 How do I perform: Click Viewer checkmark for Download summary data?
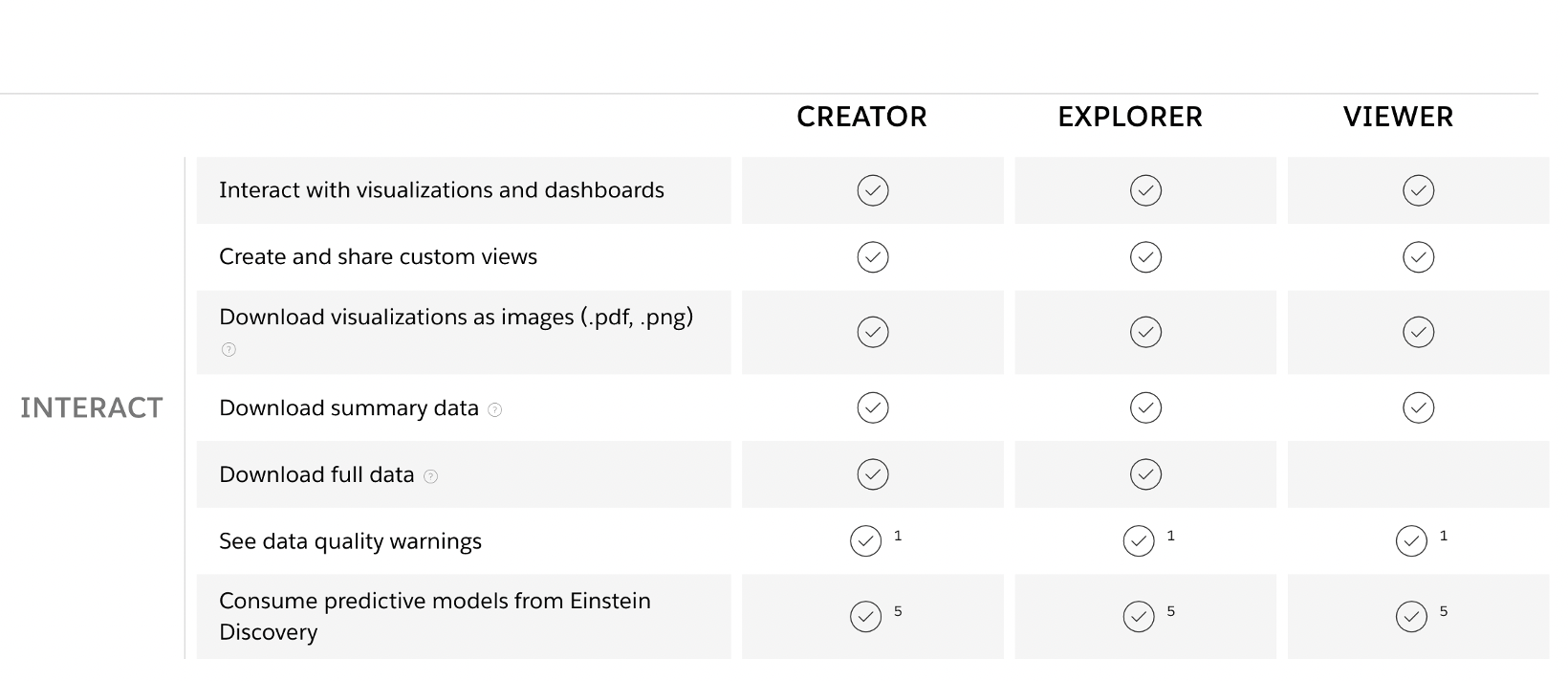(x=1418, y=407)
